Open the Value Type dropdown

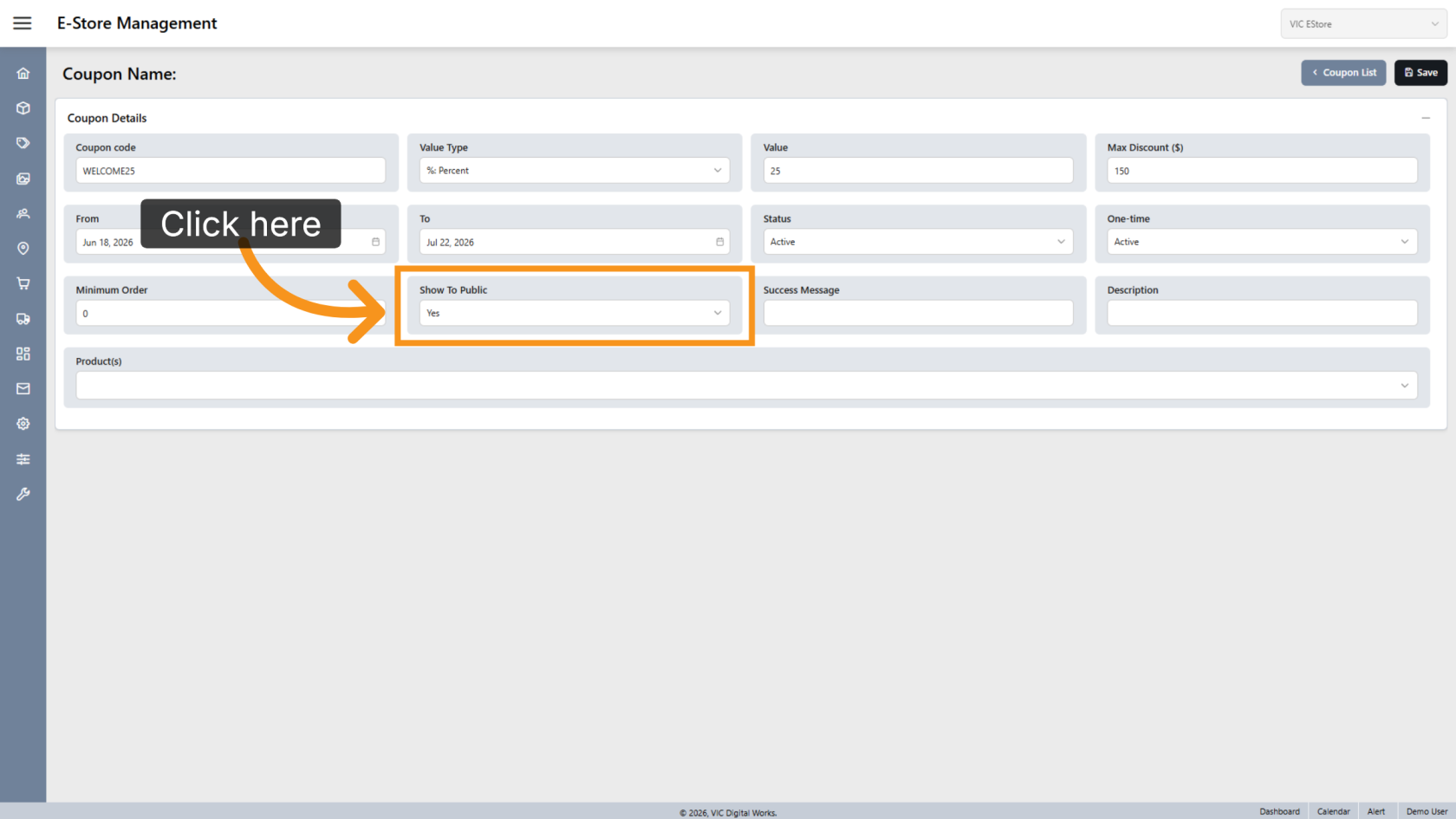click(575, 171)
